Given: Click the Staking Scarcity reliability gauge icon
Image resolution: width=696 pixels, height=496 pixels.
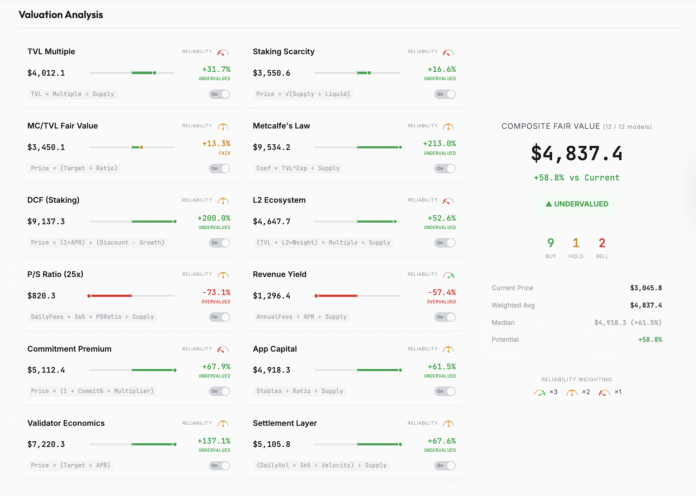Looking at the screenshot, I should tap(448, 52).
